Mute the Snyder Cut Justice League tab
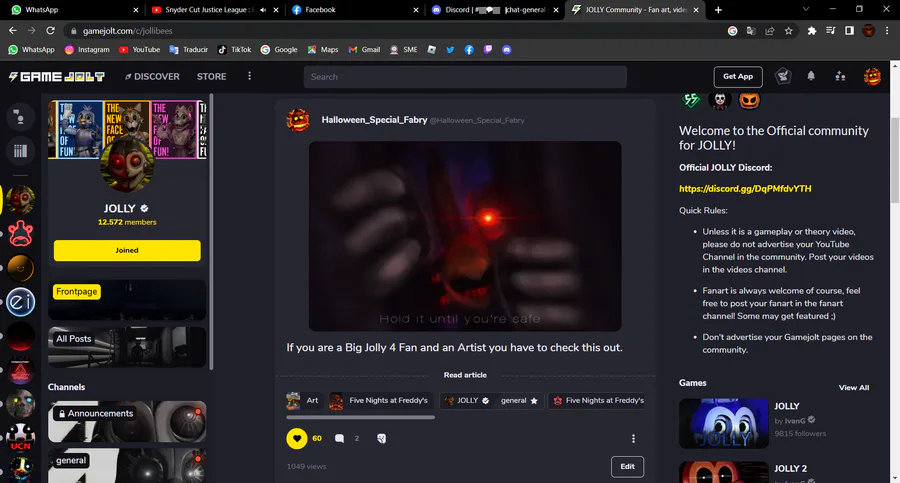This screenshot has height=483, width=900. click(263, 10)
